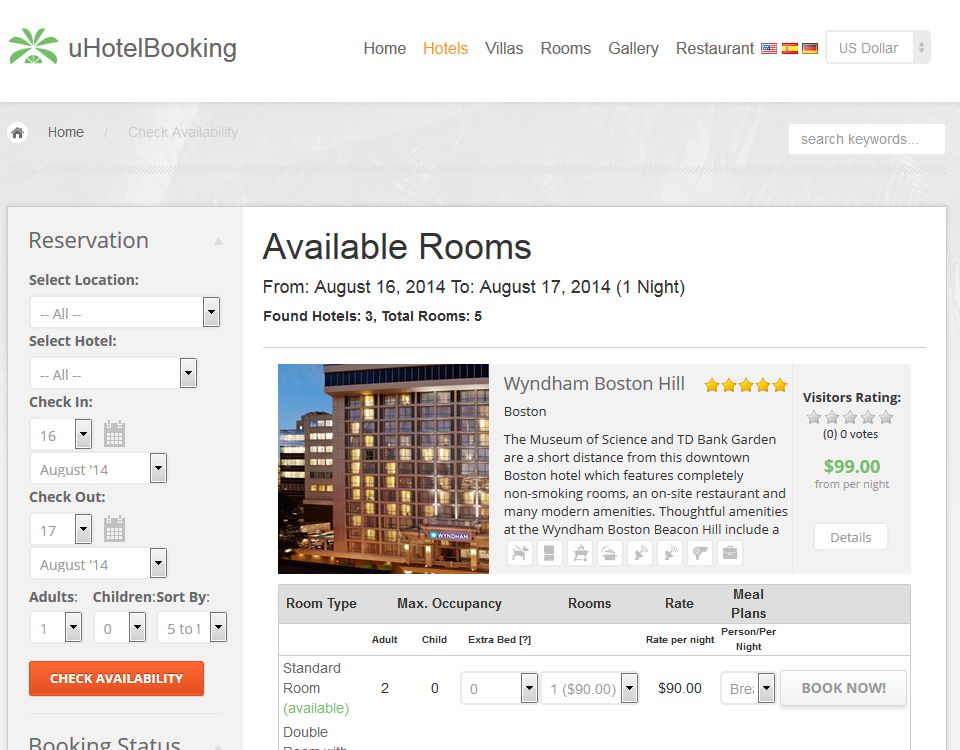Open the Check Out calendar picker
Viewport: 960px width, 750px height.
(114, 529)
